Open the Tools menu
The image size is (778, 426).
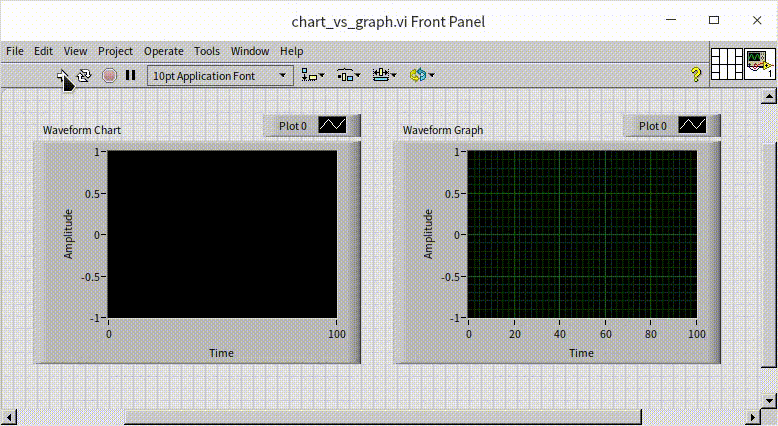(207, 51)
